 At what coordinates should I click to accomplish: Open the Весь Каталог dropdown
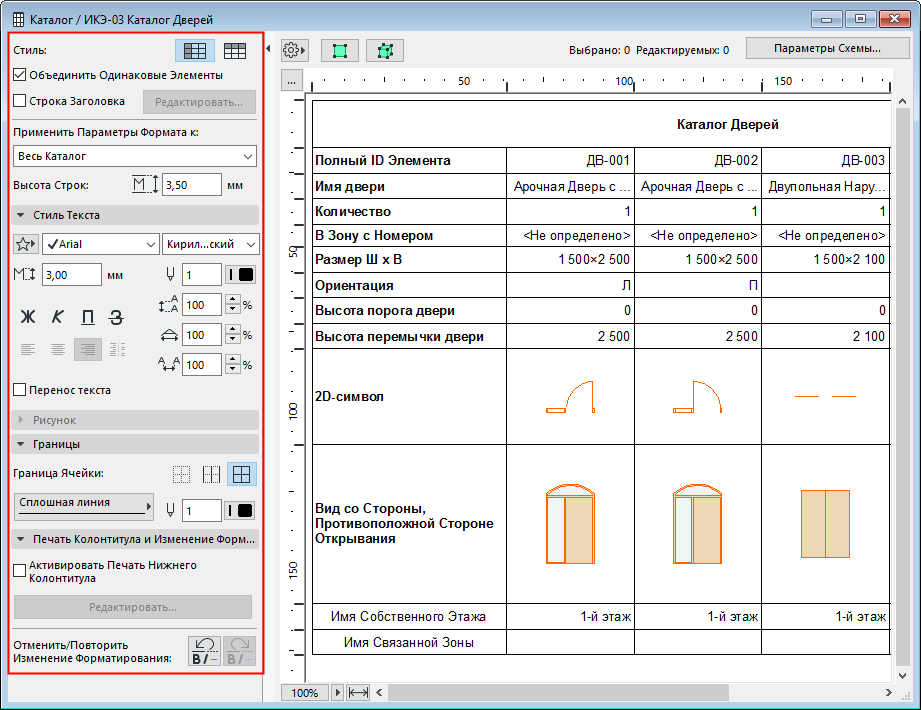[x=135, y=156]
